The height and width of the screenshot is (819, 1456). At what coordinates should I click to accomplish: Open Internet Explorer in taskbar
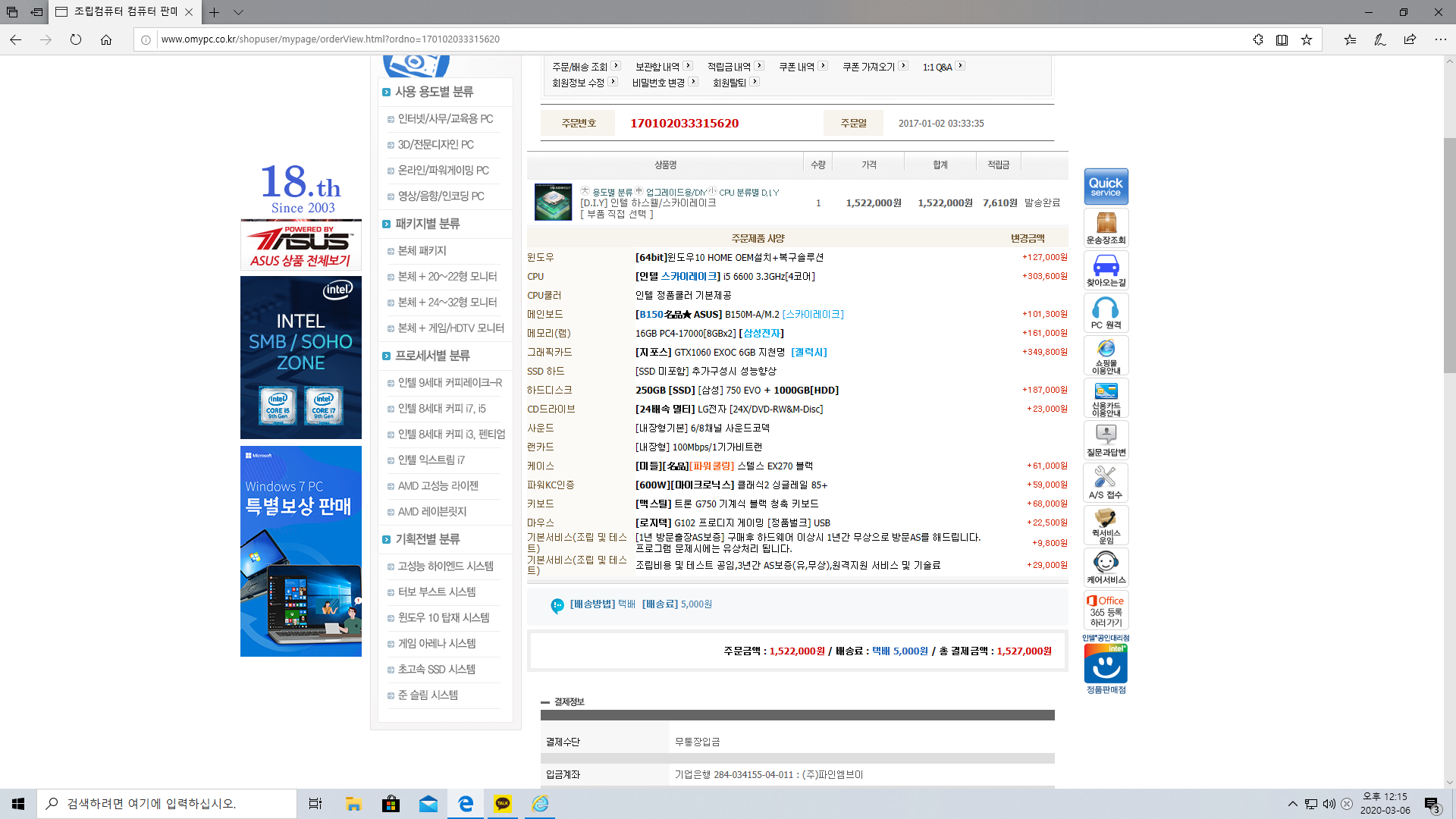click(x=540, y=804)
